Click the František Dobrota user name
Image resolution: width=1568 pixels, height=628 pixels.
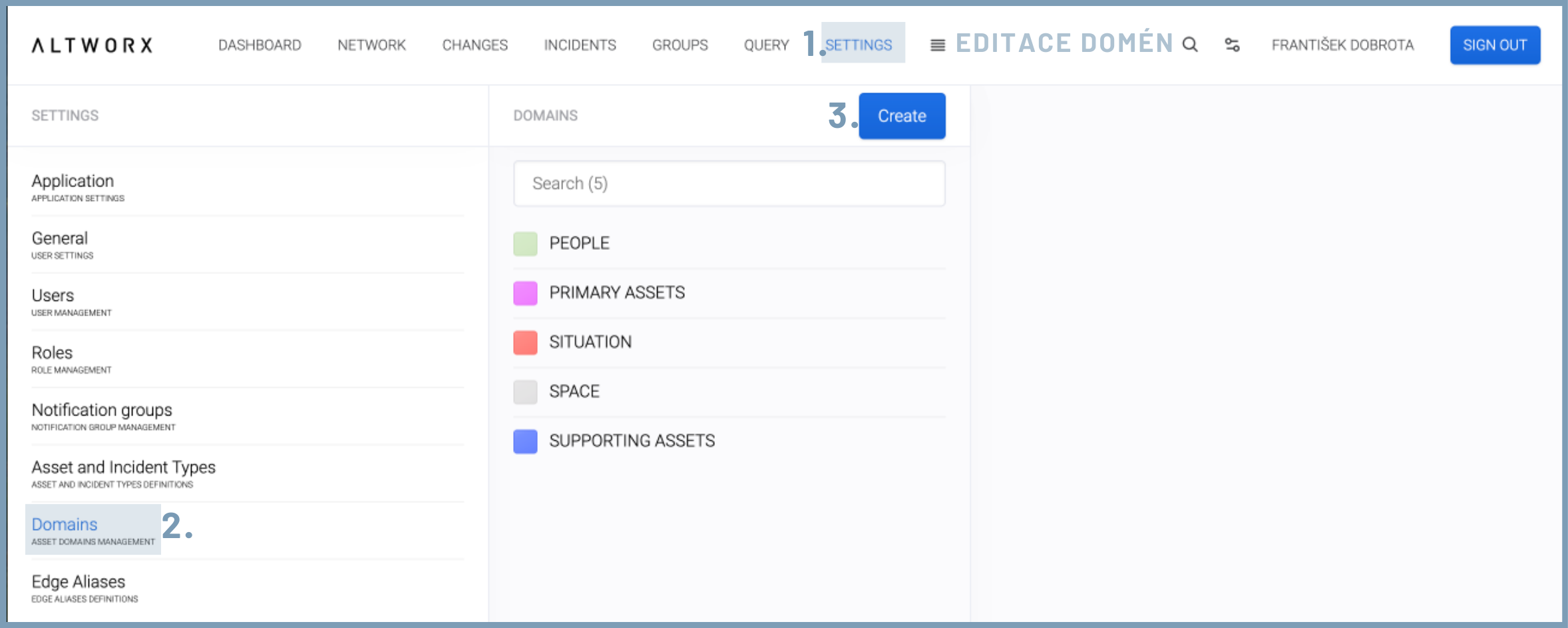1342,45
